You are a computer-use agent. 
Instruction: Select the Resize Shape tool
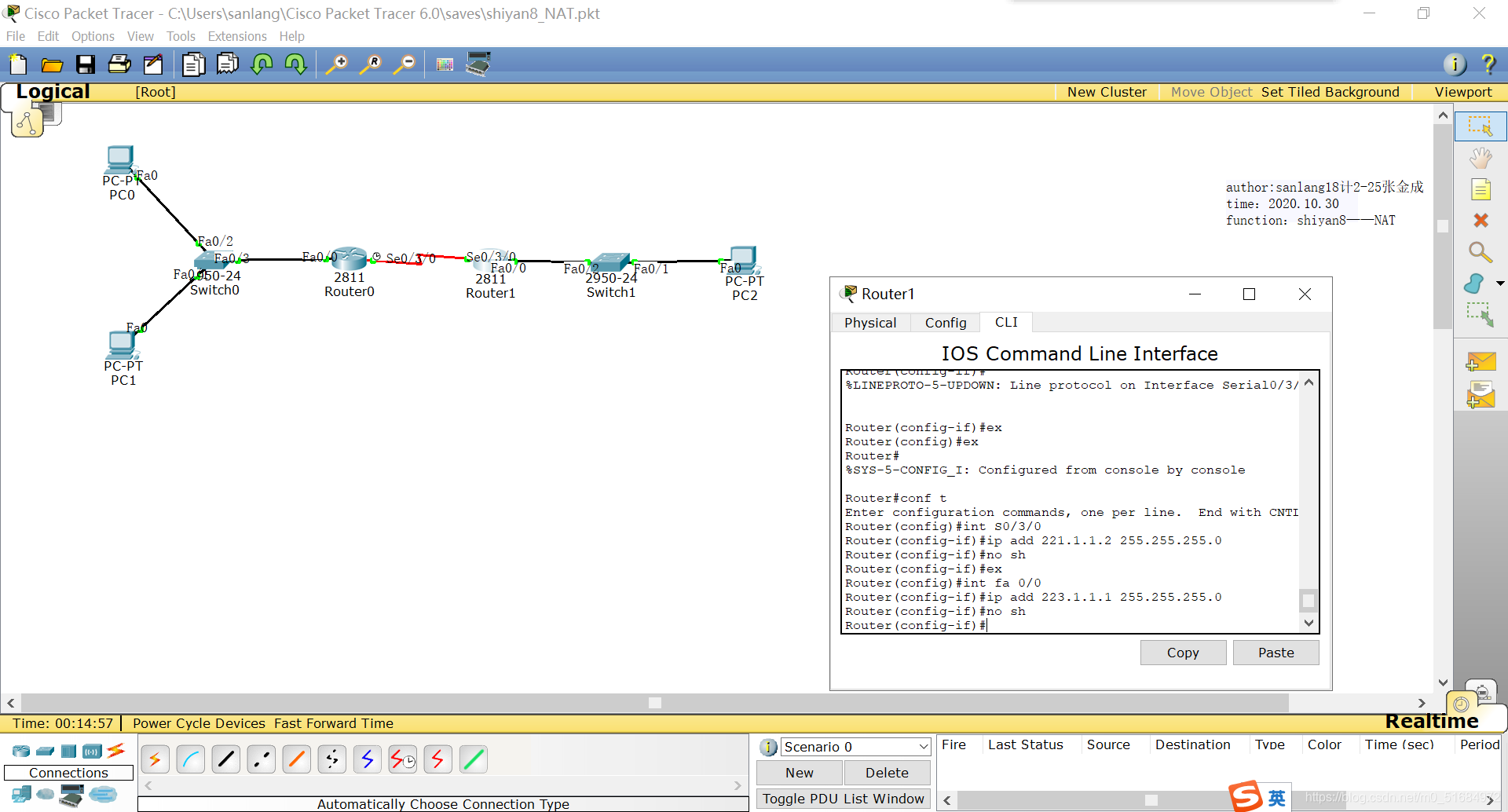pyautogui.click(x=1481, y=315)
